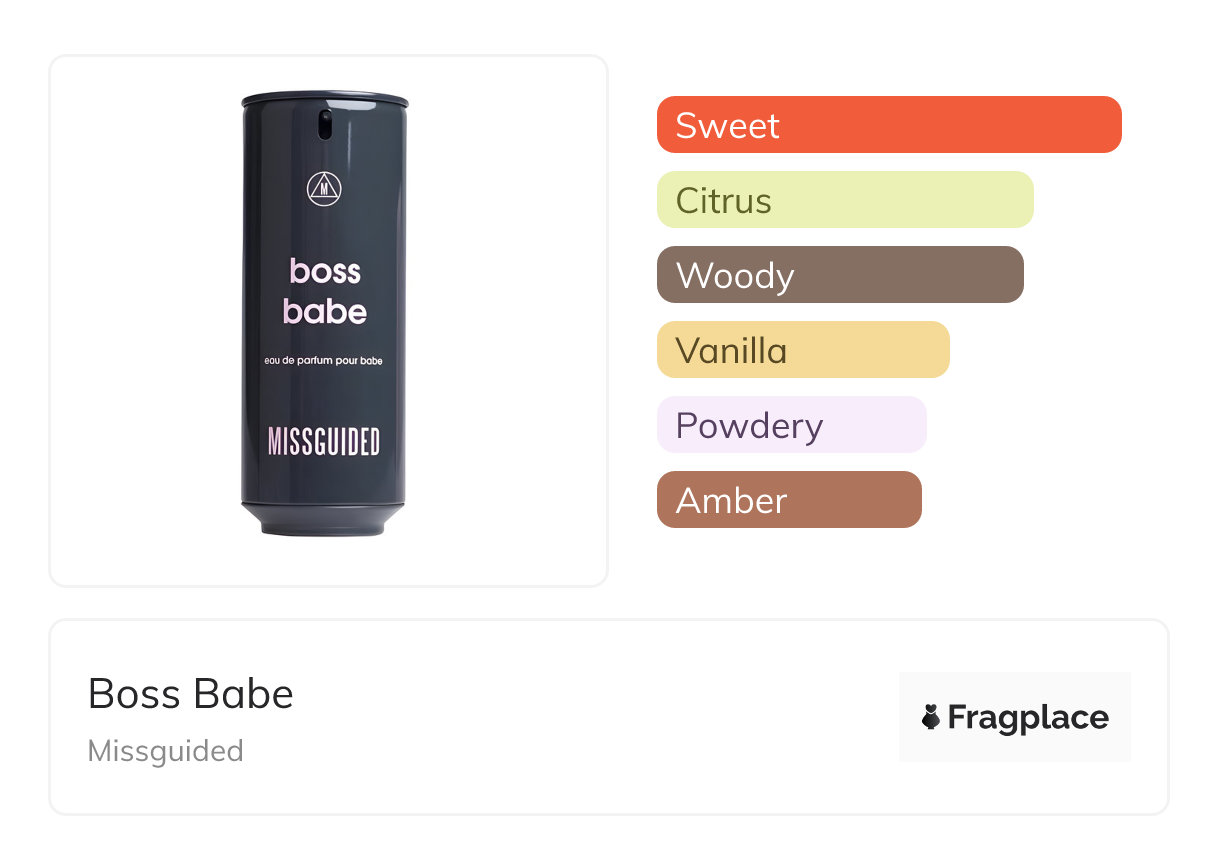Viewport: 1218px width, 864px height.
Task: Click the Missguided brand name link
Action: tap(166, 751)
